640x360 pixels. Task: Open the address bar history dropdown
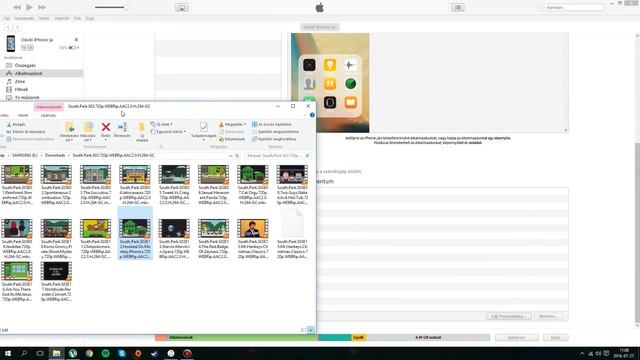coord(230,156)
